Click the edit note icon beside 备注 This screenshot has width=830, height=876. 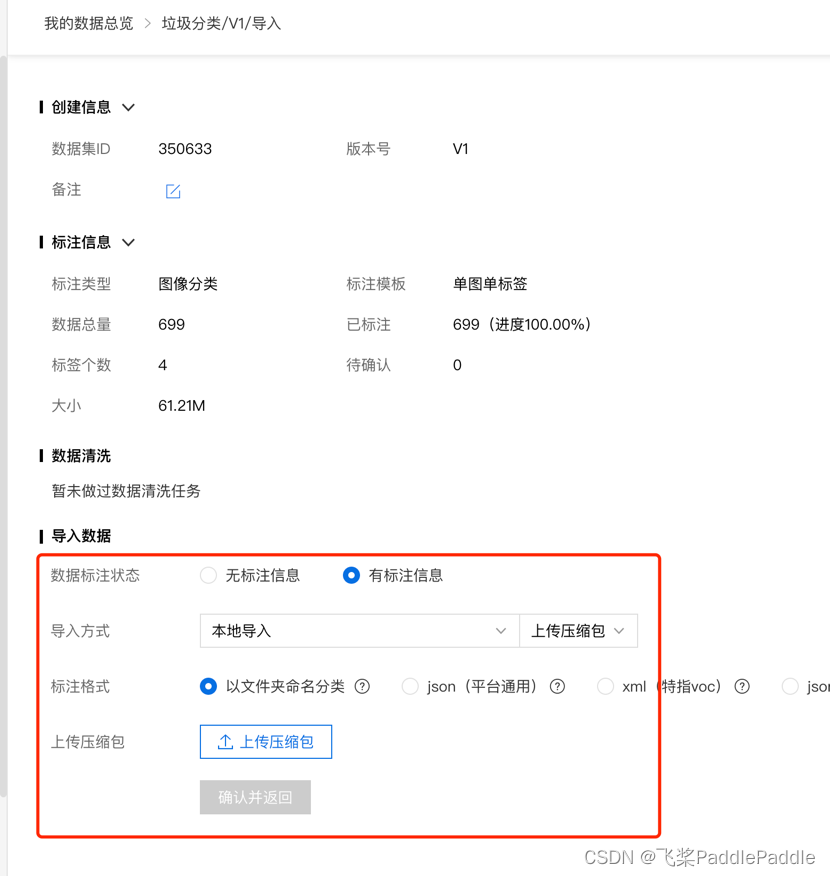click(173, 191)
